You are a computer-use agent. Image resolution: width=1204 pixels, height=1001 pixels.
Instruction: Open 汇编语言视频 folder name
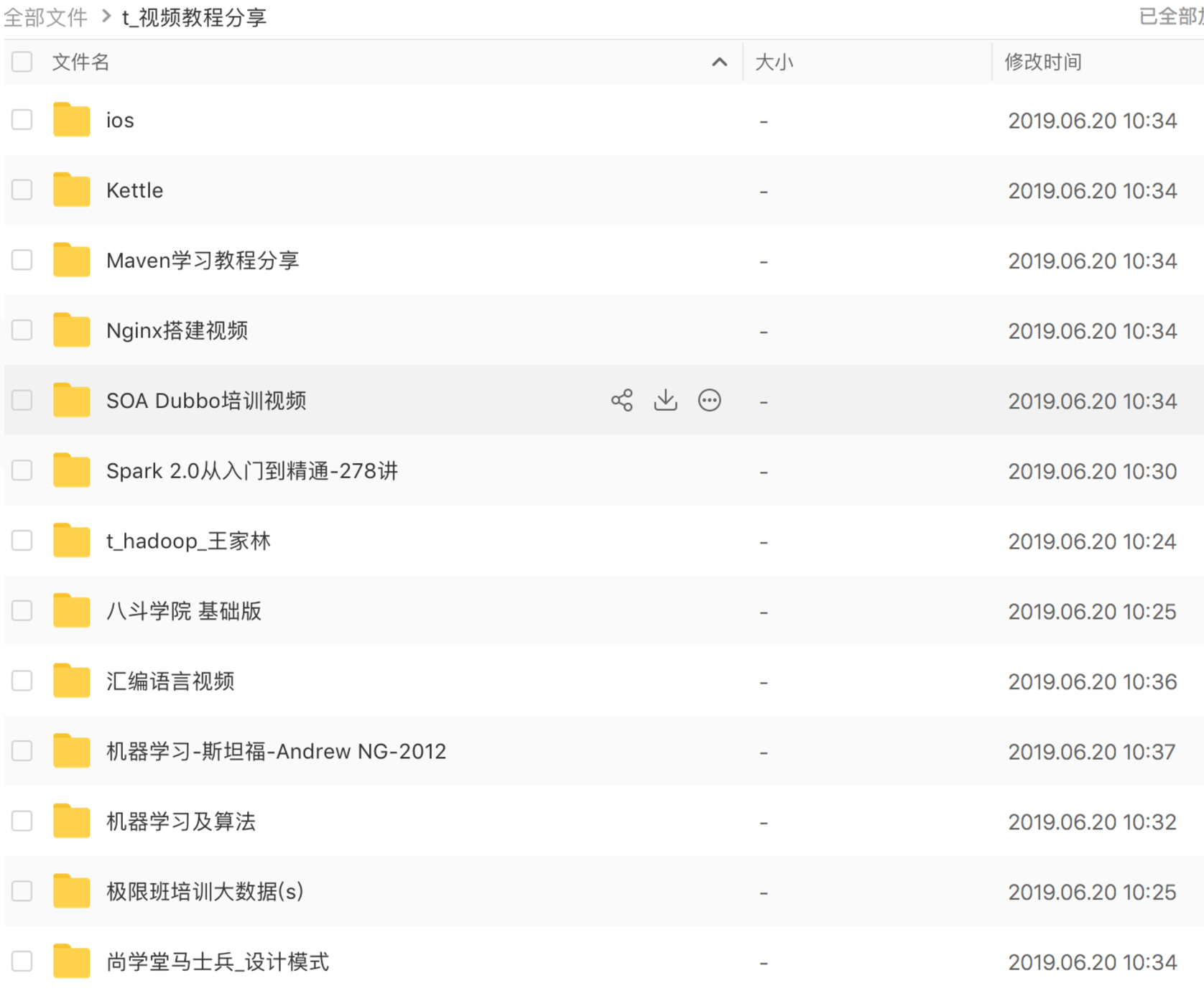pyautogui.click(x=170, y=681)
